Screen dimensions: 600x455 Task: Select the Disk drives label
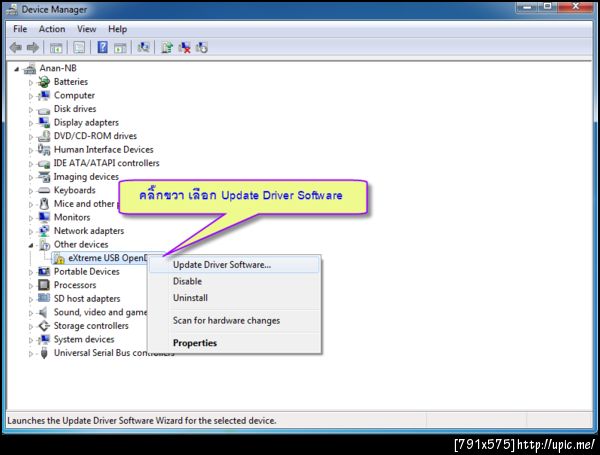pos(75,109)
